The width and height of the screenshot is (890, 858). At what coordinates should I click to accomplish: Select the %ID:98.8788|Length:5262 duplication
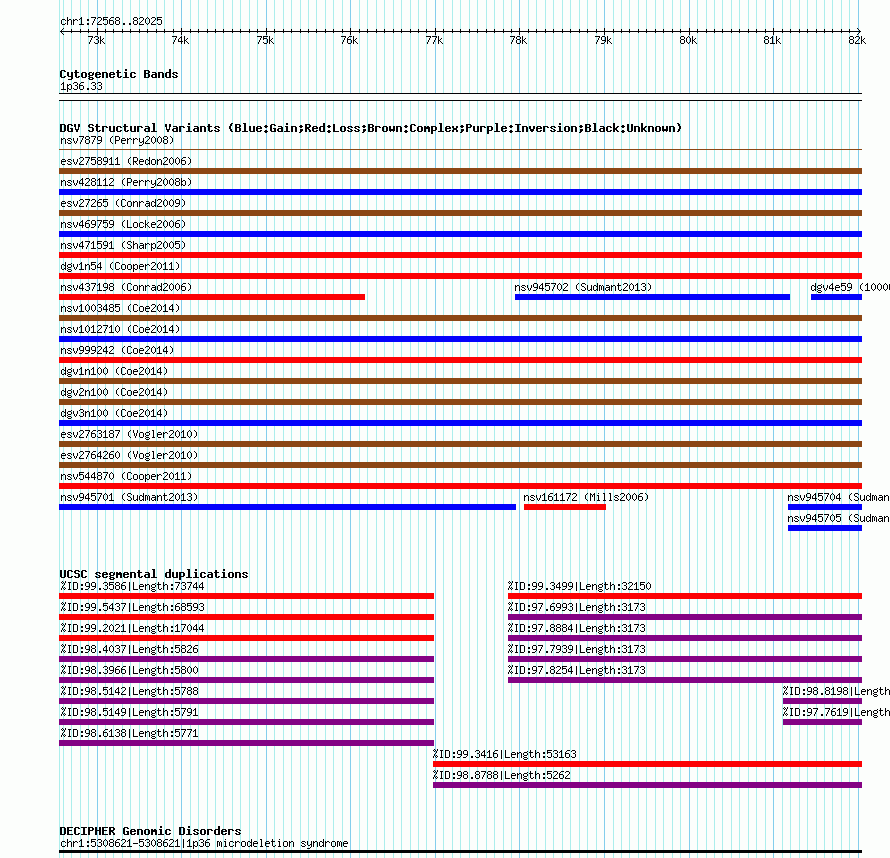click(648, 785)
